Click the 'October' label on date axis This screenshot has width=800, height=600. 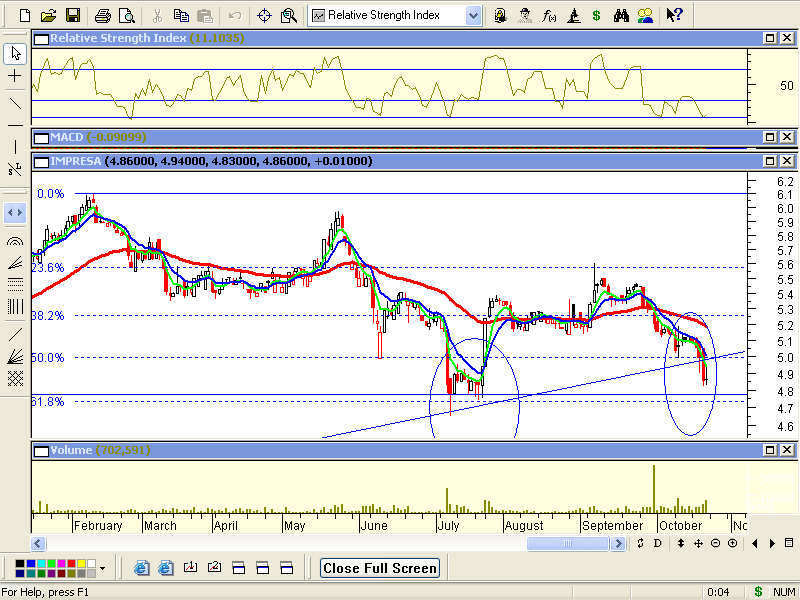click(x=680, y=526)
